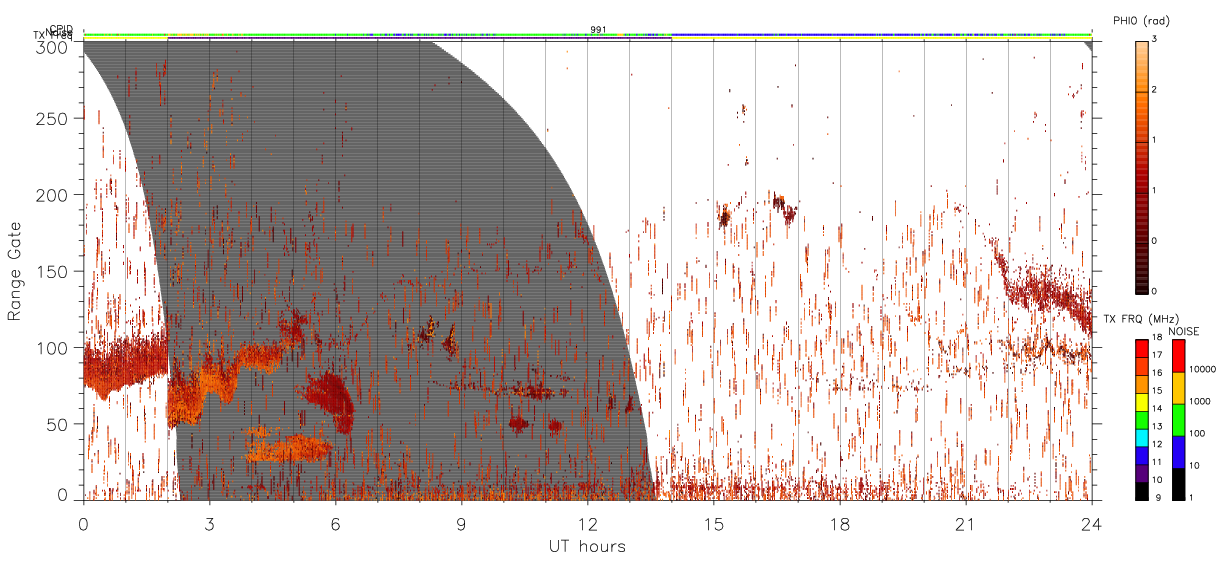
Task: Click y-axis tick label '200'
Action: [x=53, y=195]
